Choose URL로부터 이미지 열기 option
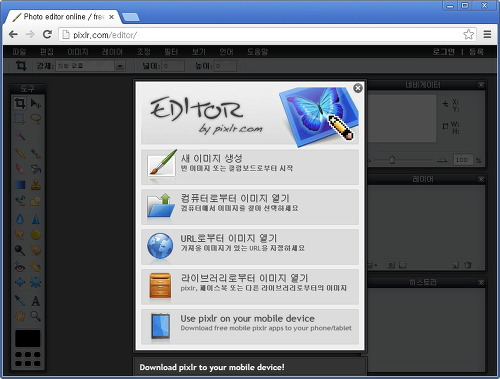The width and height of the screenshot is (500, 379). [x=250, y=247]
